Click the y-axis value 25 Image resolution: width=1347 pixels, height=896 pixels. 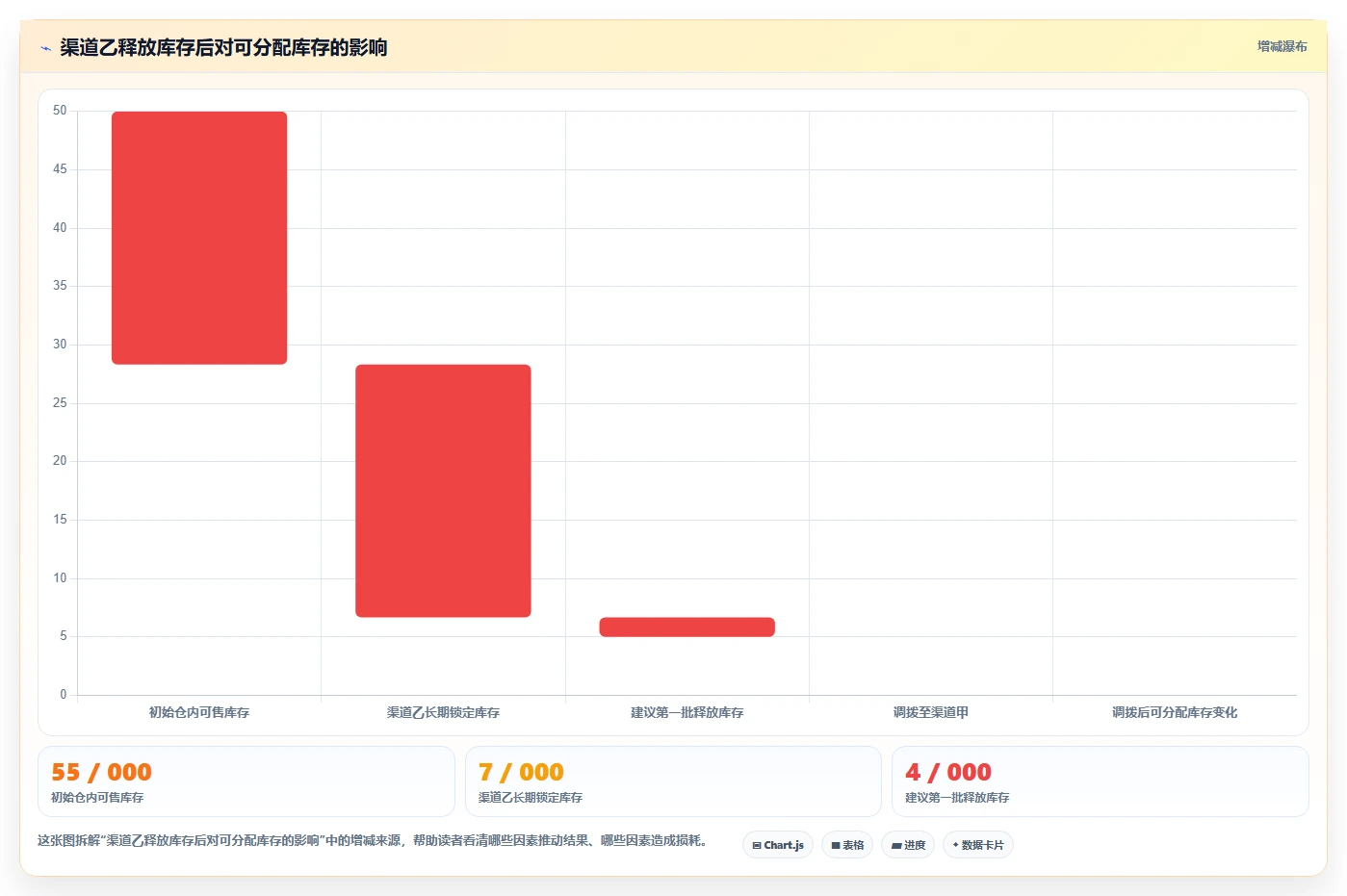coord(60,402)
